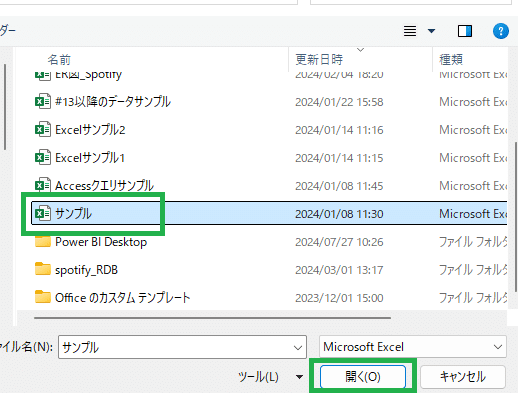The image size is (518, 393).
Task: Toggle the preview pane icon
Action: click(x=465, y=31)
